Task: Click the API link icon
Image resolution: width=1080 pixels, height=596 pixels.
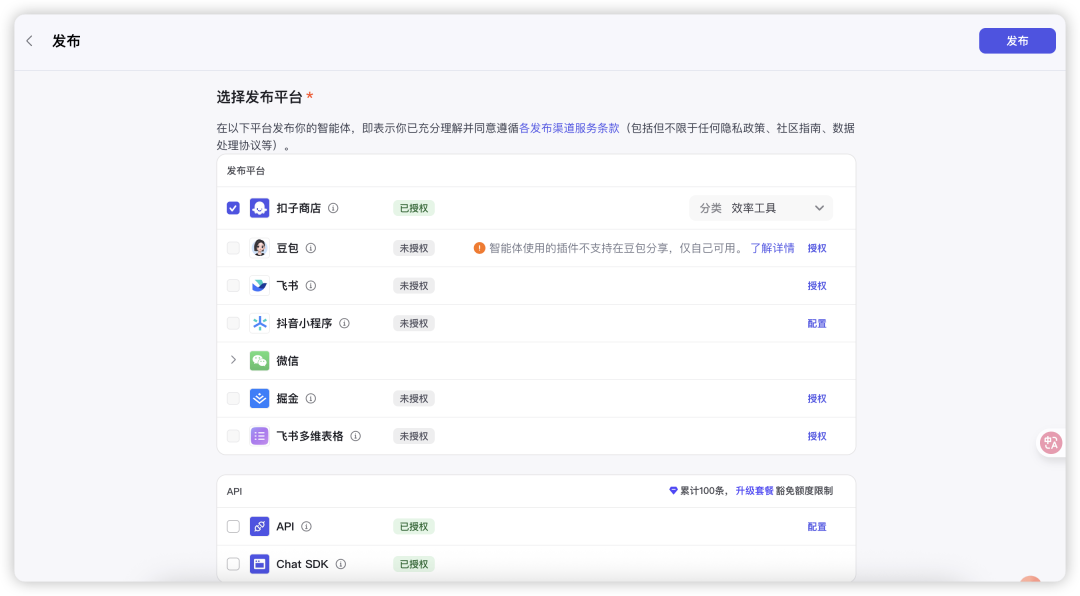Action: point(259,526)
